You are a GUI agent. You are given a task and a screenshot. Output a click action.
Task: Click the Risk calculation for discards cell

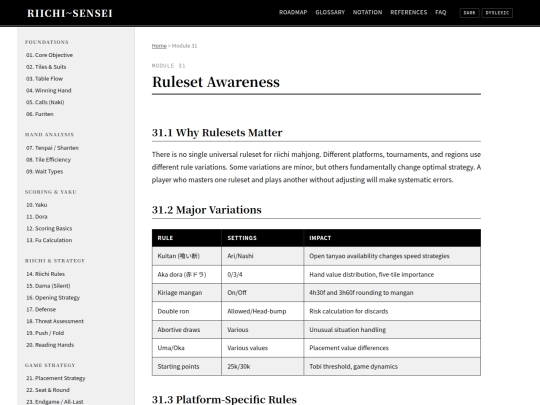coord(392,311)
